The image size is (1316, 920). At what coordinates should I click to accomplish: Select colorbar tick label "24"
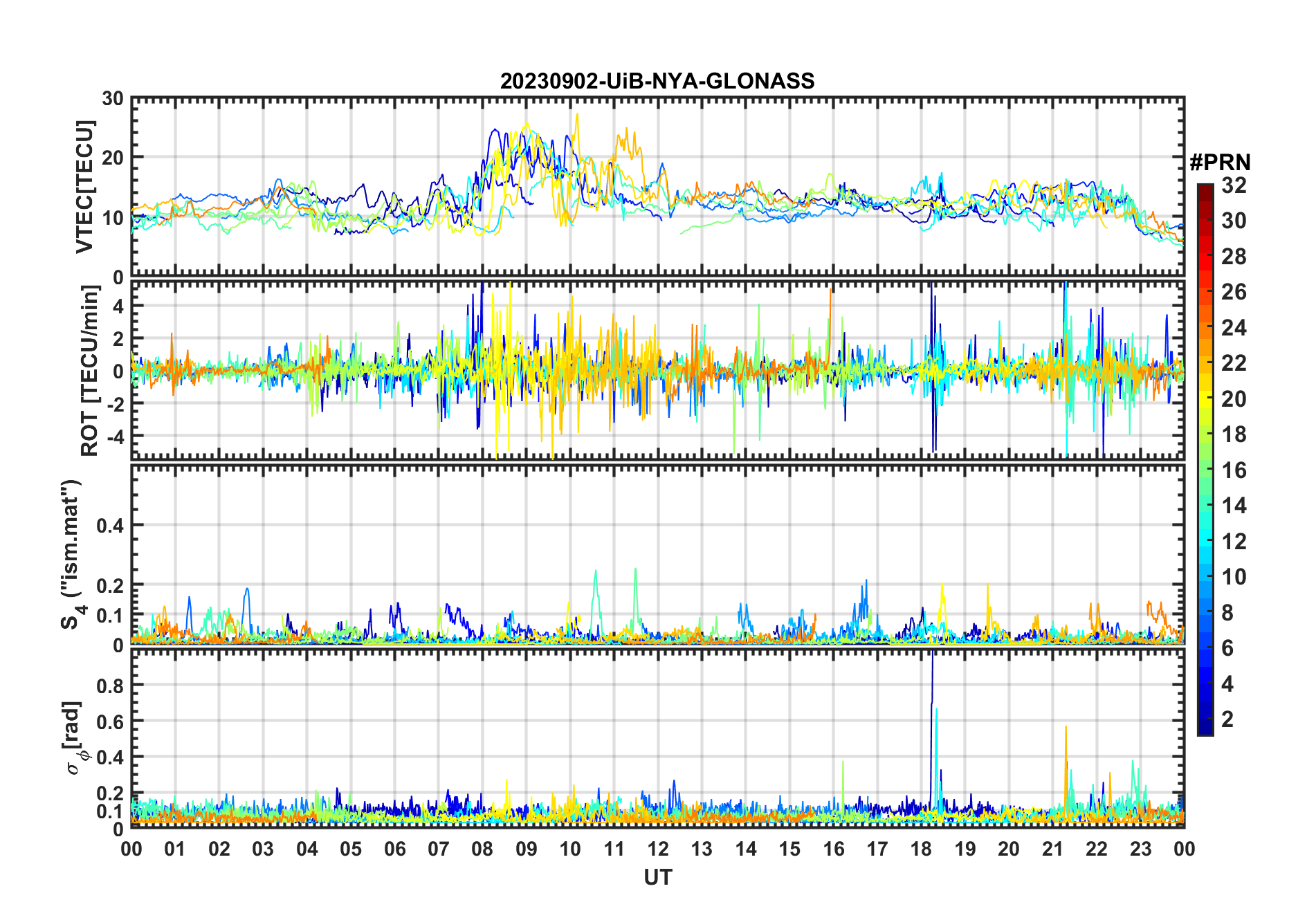(x=1234, y=328)
